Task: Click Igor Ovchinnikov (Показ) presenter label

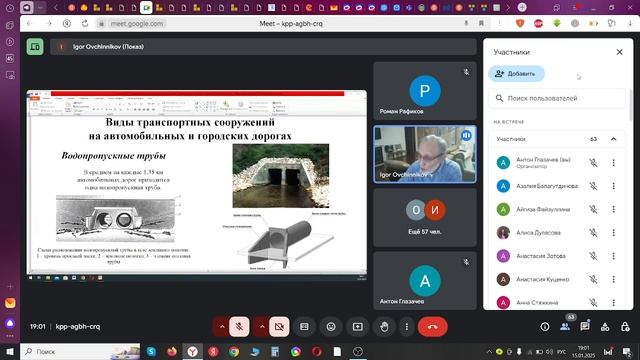Action: pyautogui.click(x=108, y=47)
